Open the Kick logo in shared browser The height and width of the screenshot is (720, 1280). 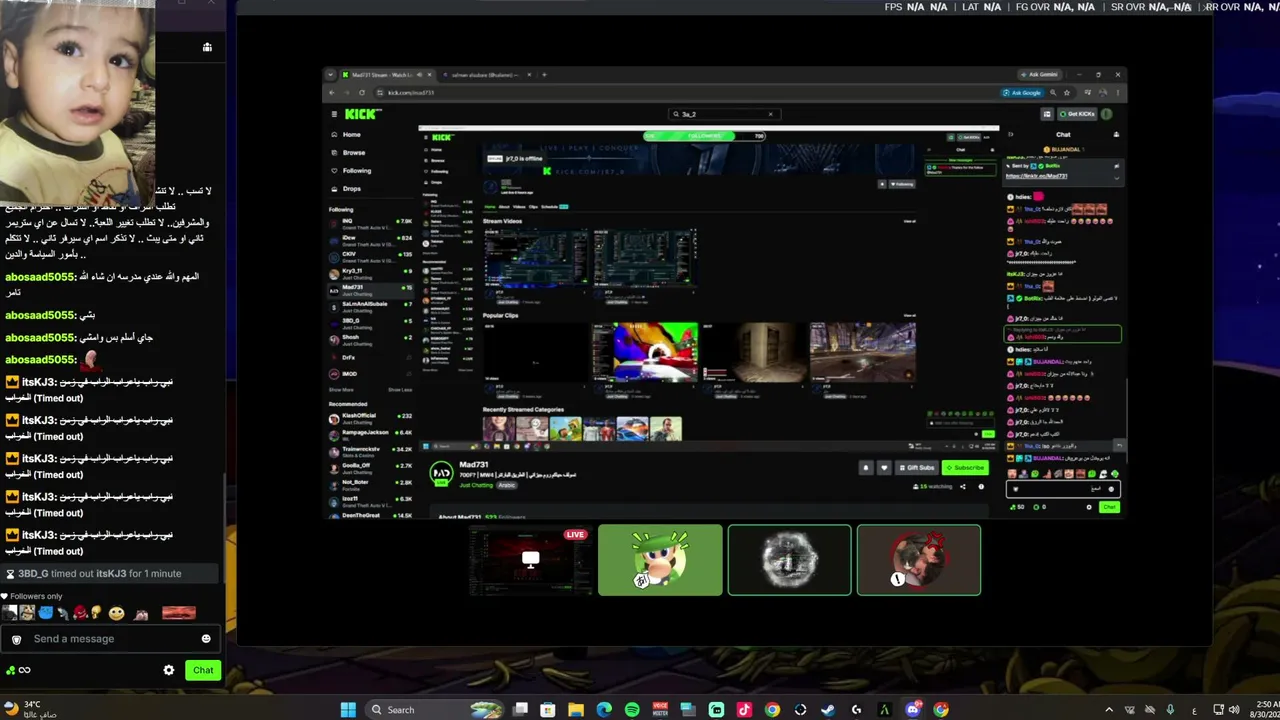(363, 114)
